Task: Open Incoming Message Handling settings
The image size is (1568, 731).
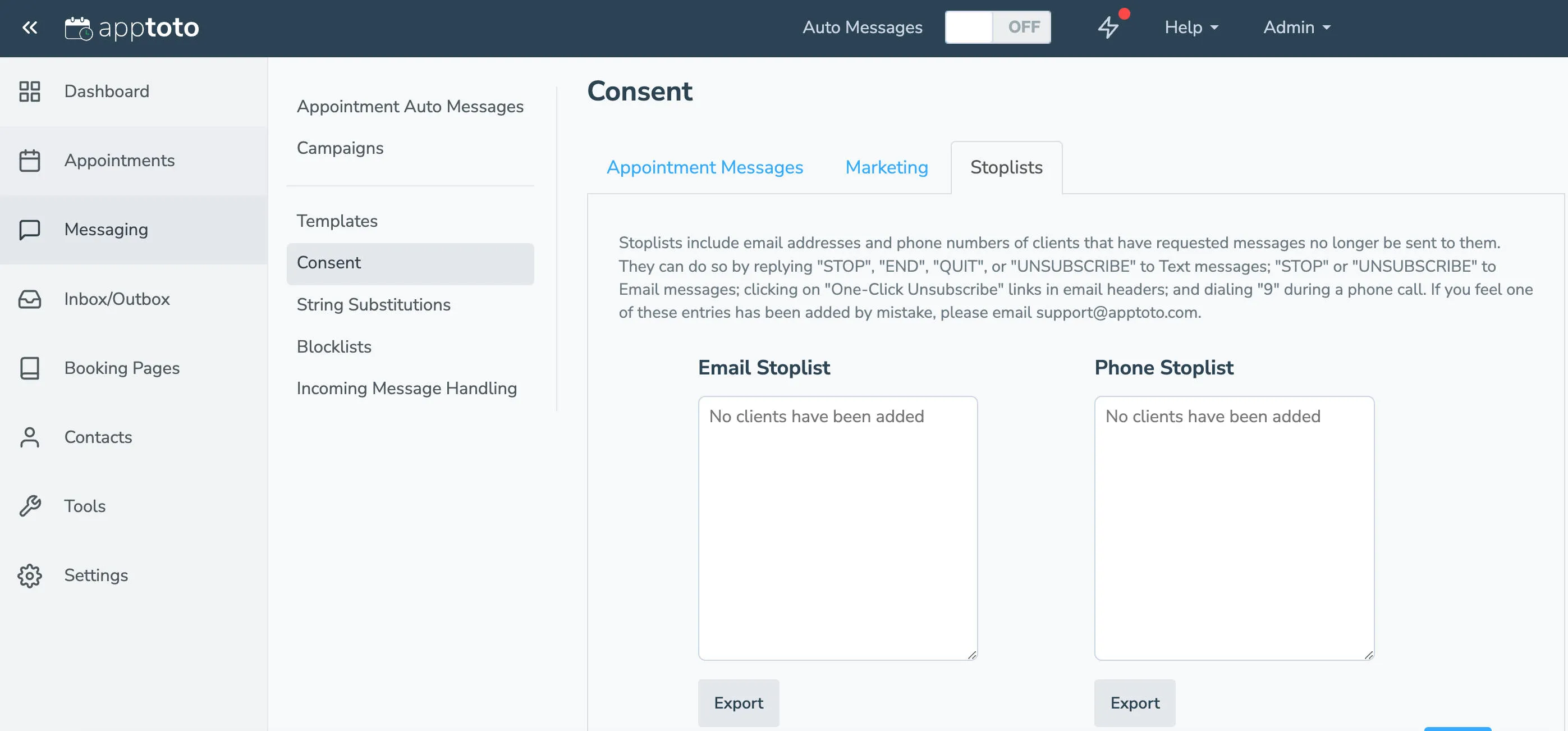Action: (x=407, y=388)
